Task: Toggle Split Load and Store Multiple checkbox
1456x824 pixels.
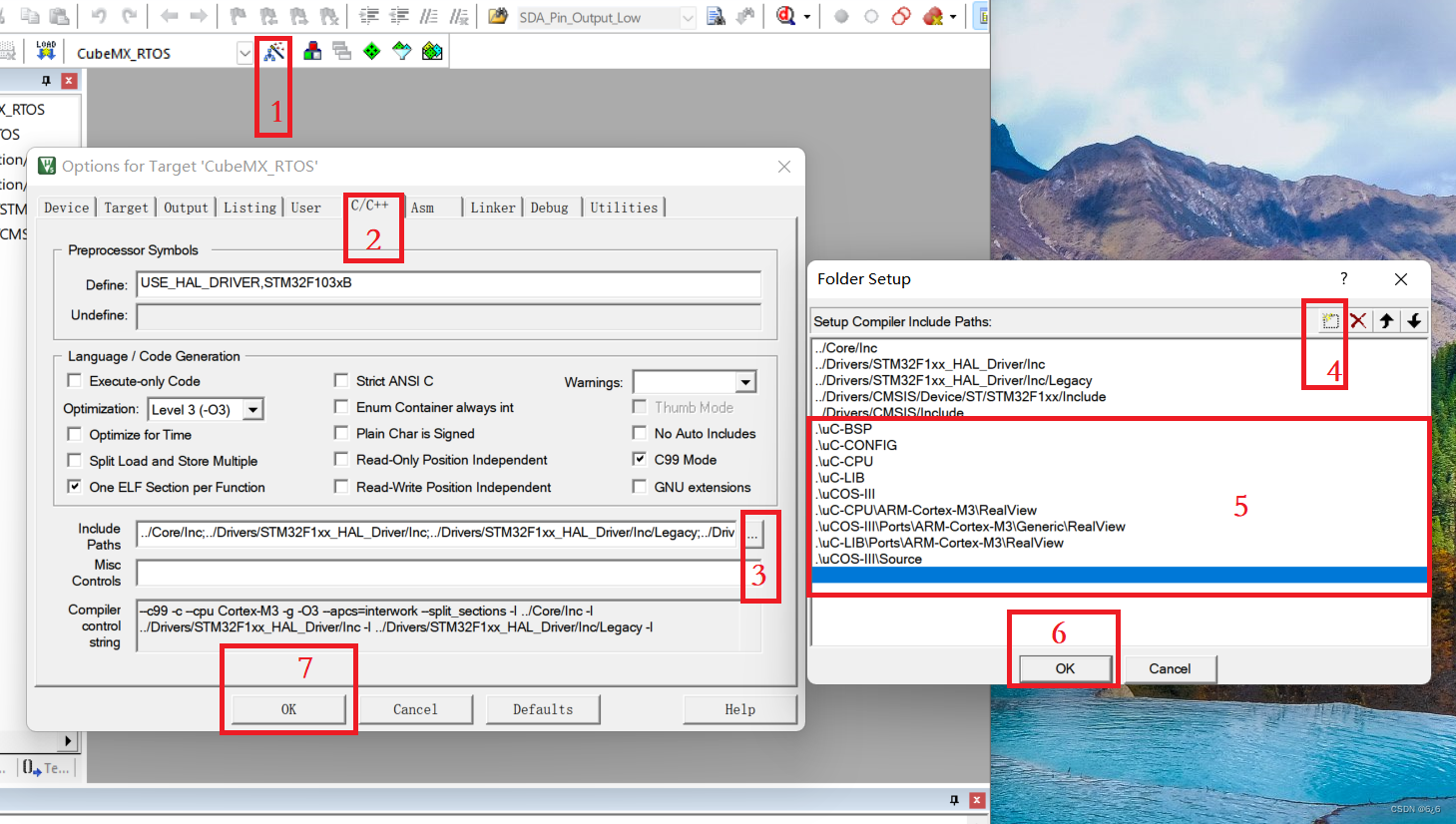Action: pyautogui.click(x=74, y=460)
